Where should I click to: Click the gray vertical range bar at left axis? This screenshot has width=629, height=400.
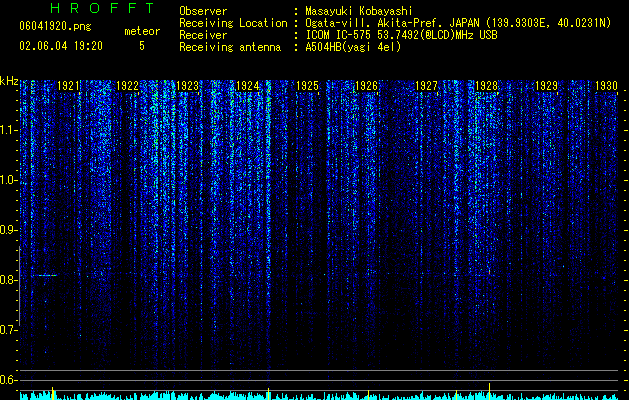(x=20, y=286)
